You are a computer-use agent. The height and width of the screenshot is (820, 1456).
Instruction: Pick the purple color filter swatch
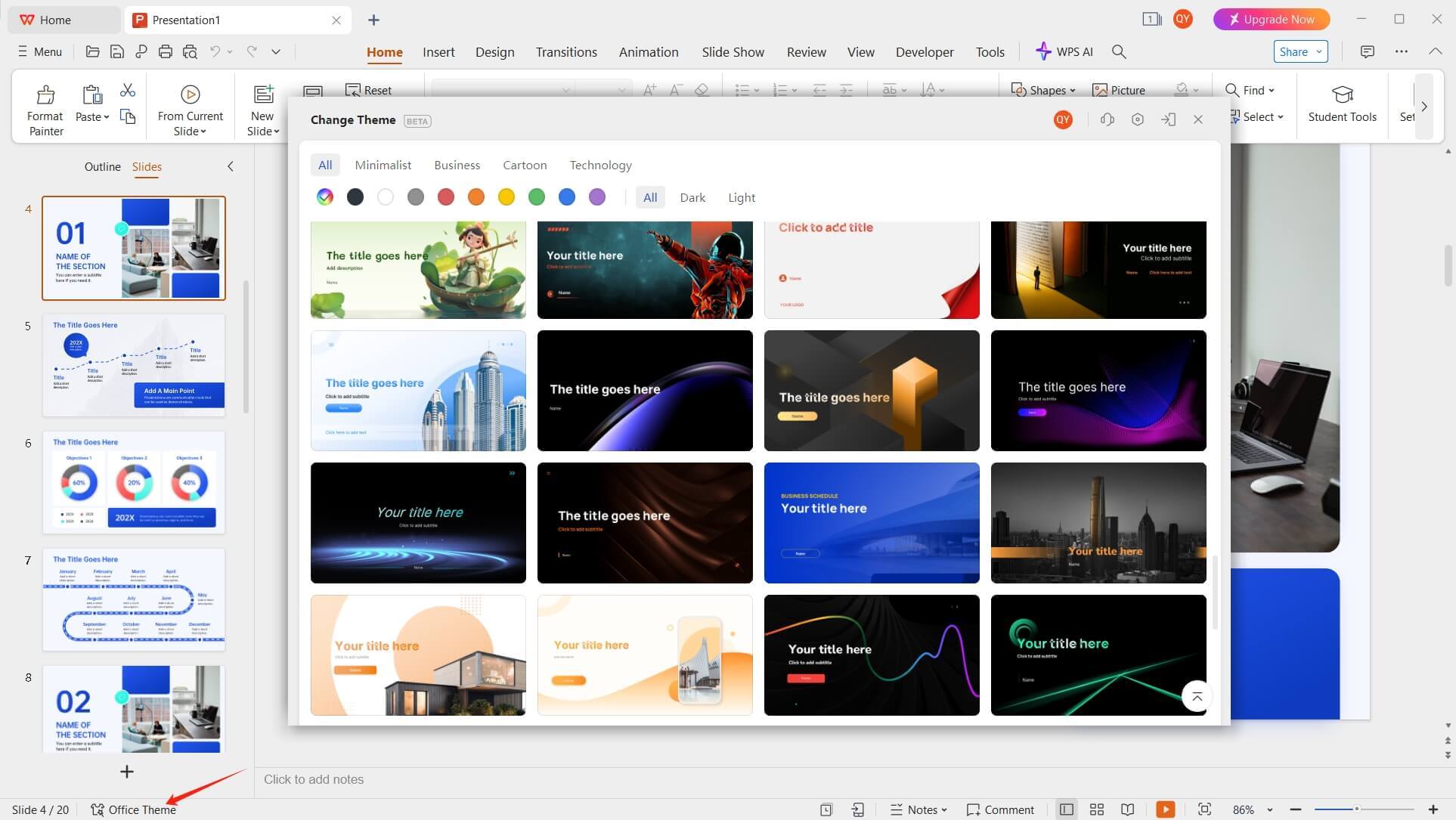(x=597, y=197)
